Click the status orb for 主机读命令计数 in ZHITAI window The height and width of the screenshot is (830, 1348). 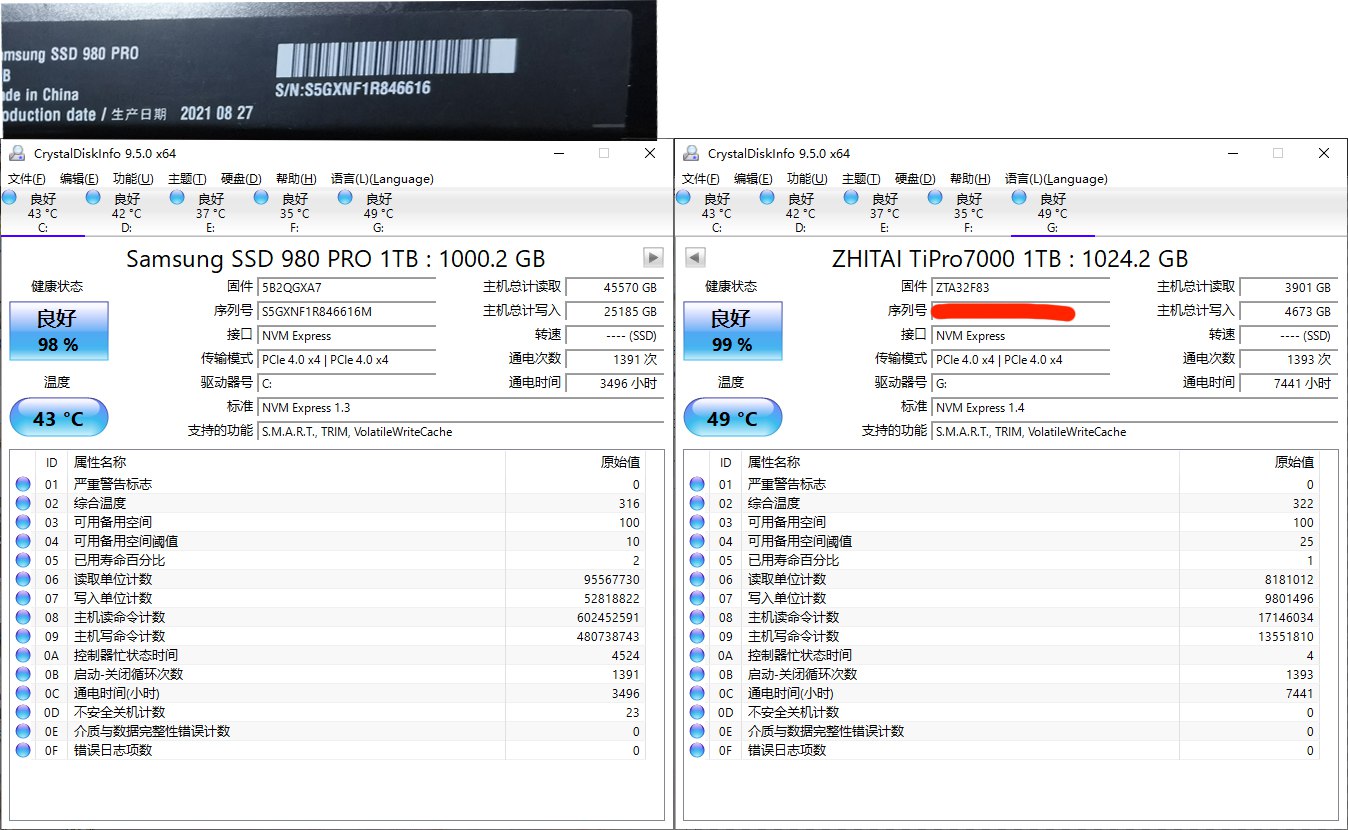click(697, 617)
